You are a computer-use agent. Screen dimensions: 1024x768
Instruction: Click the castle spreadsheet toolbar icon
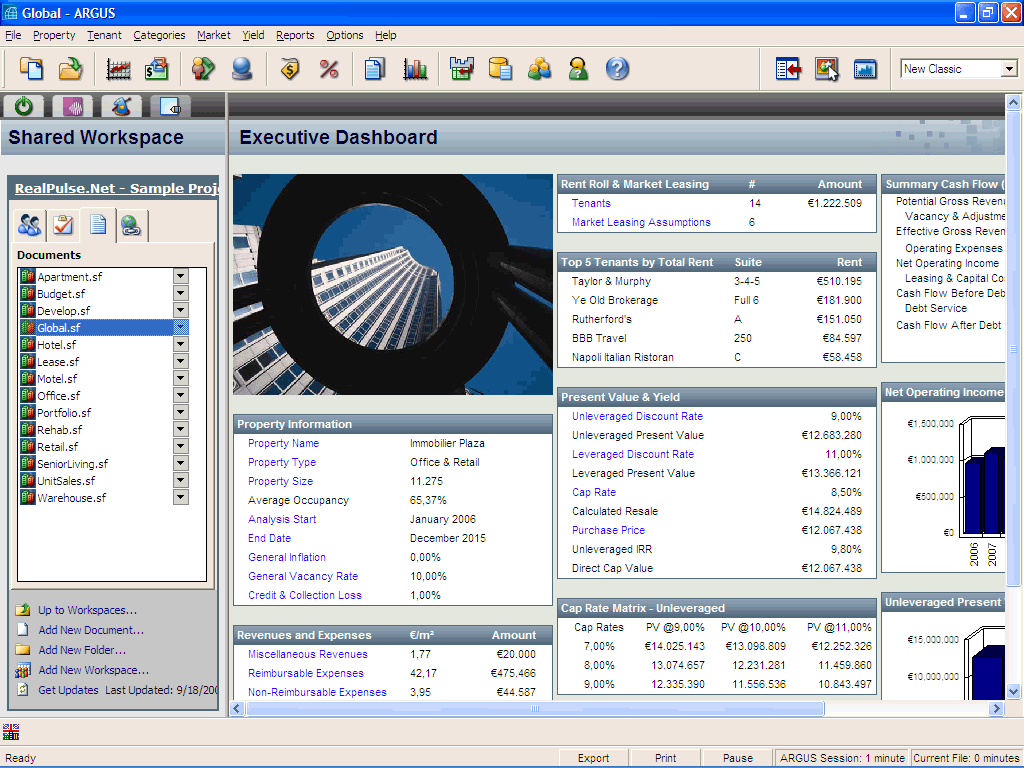[x=462, y=69]
